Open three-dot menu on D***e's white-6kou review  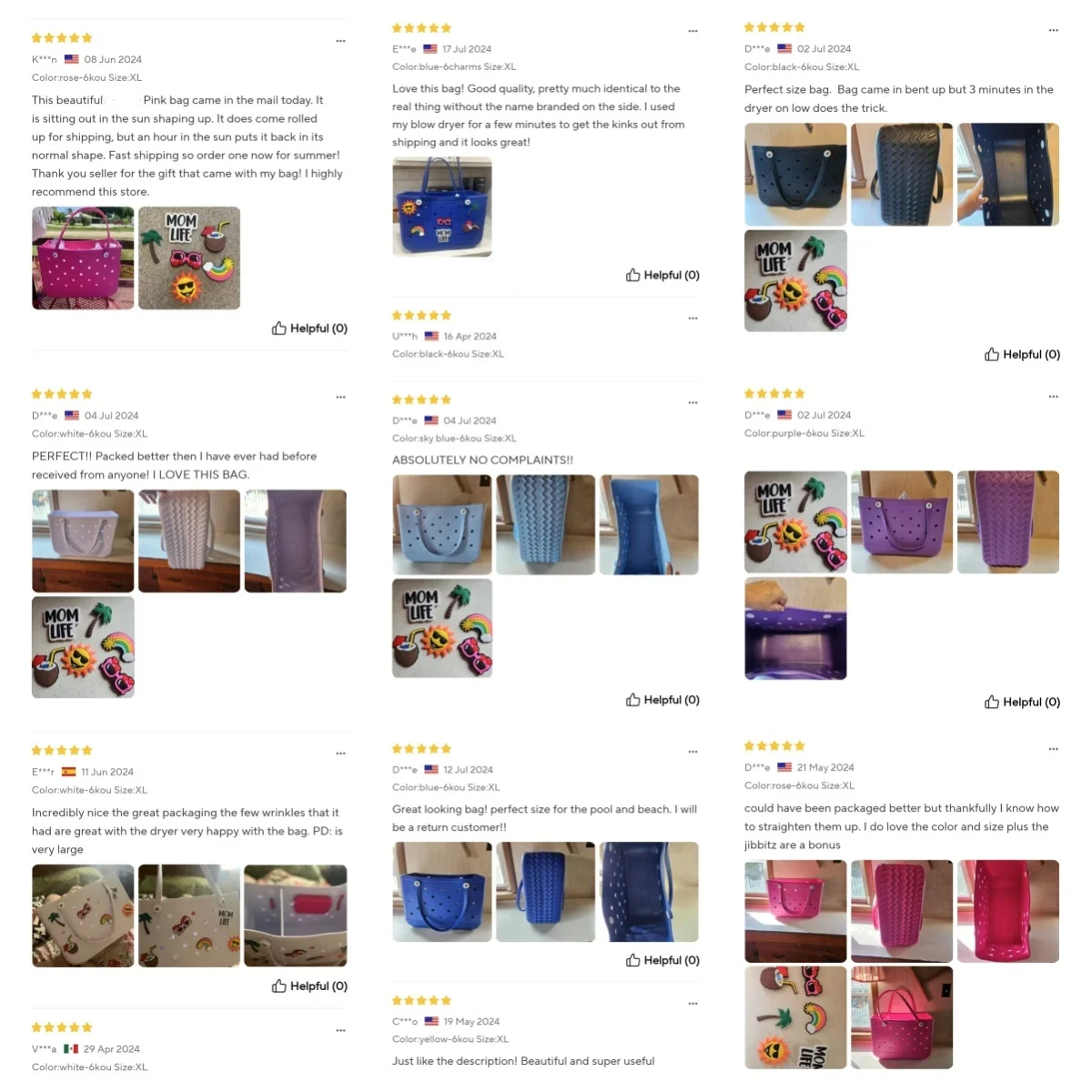[340, 397]
